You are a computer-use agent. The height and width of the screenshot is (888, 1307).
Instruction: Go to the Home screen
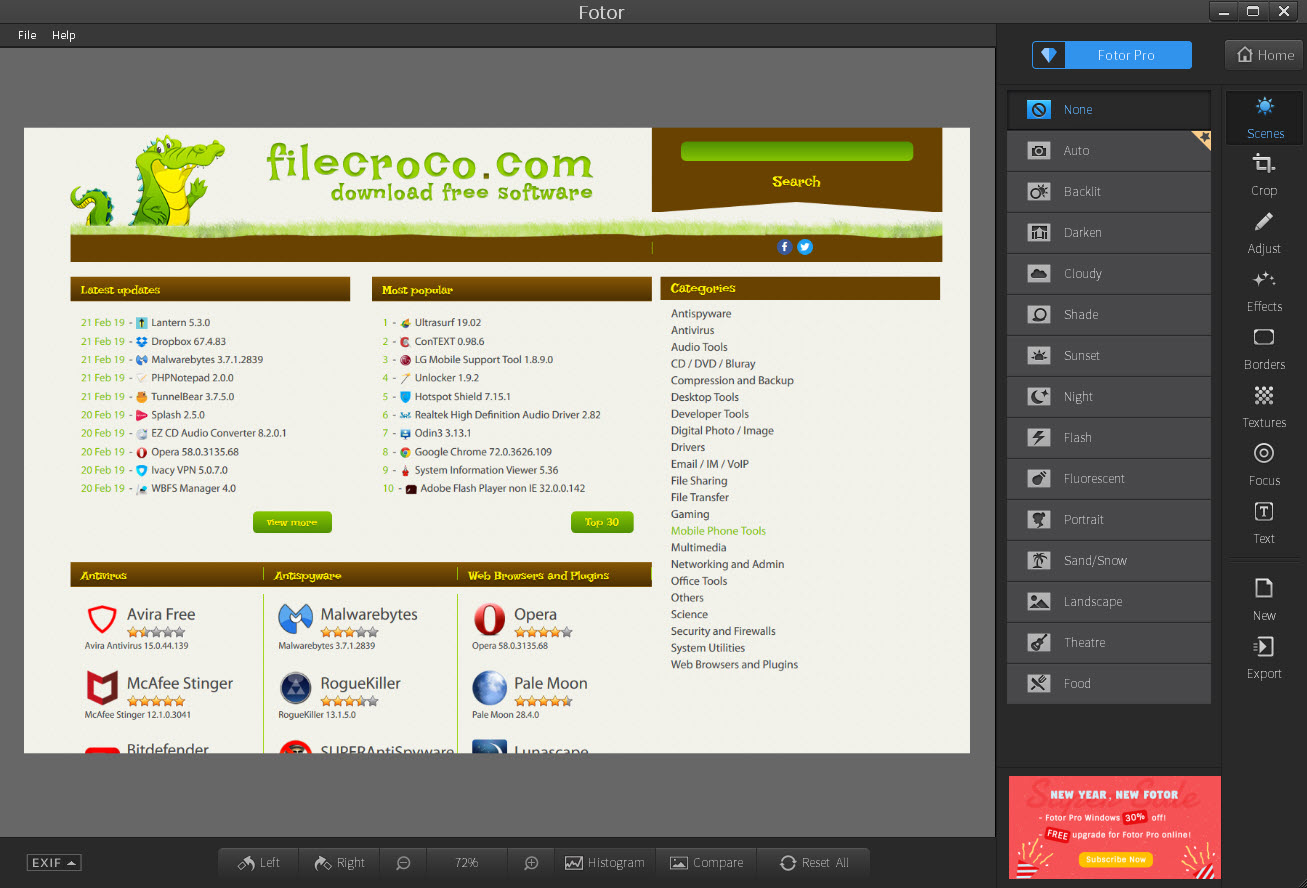click(1264, 55)
